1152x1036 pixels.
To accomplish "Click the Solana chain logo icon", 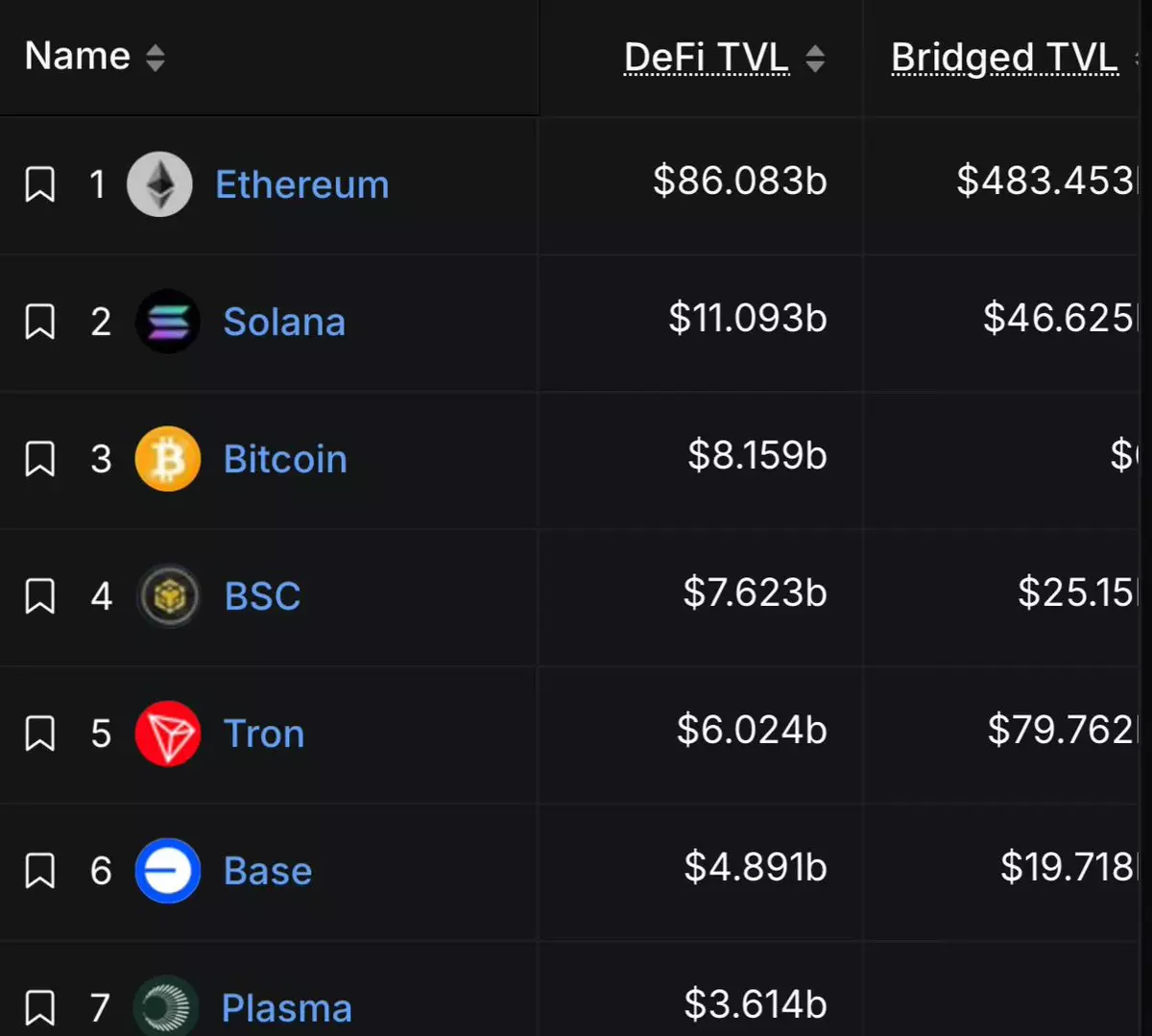I will [x=167, y=322].
